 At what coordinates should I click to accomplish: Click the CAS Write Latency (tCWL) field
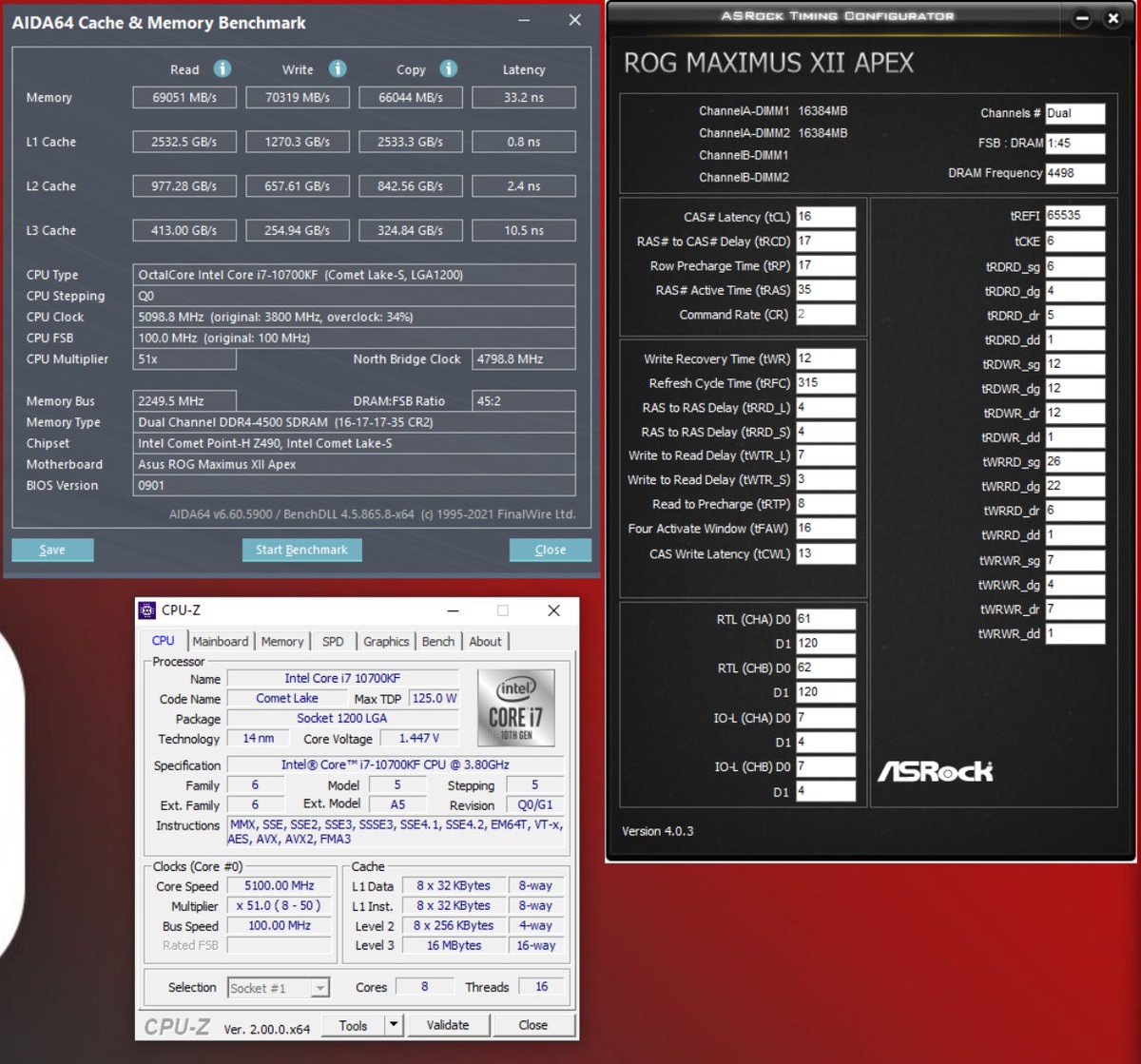click(825, 553)
